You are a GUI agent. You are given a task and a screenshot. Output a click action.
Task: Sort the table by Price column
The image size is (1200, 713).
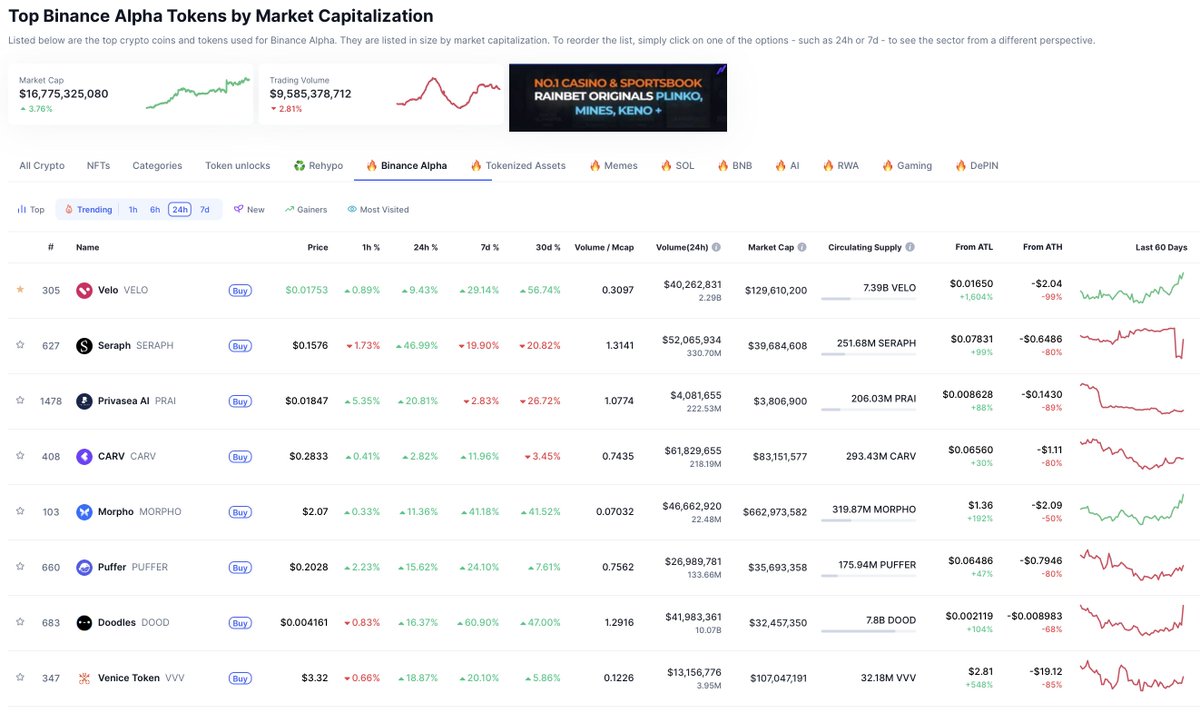click(318, 247)
